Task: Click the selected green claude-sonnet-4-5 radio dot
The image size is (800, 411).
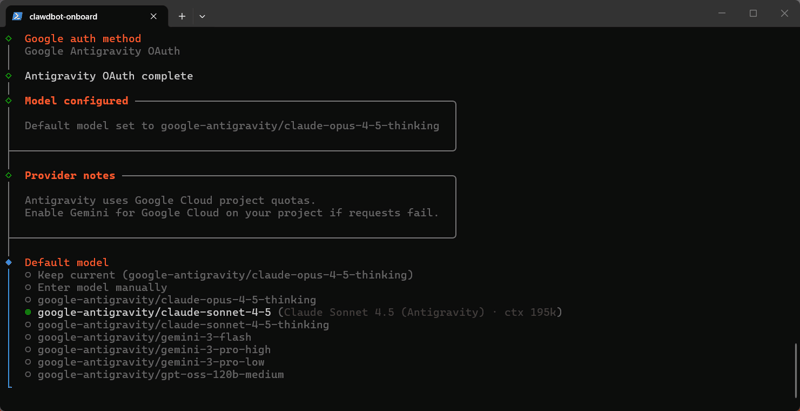Action: point(28,312)
